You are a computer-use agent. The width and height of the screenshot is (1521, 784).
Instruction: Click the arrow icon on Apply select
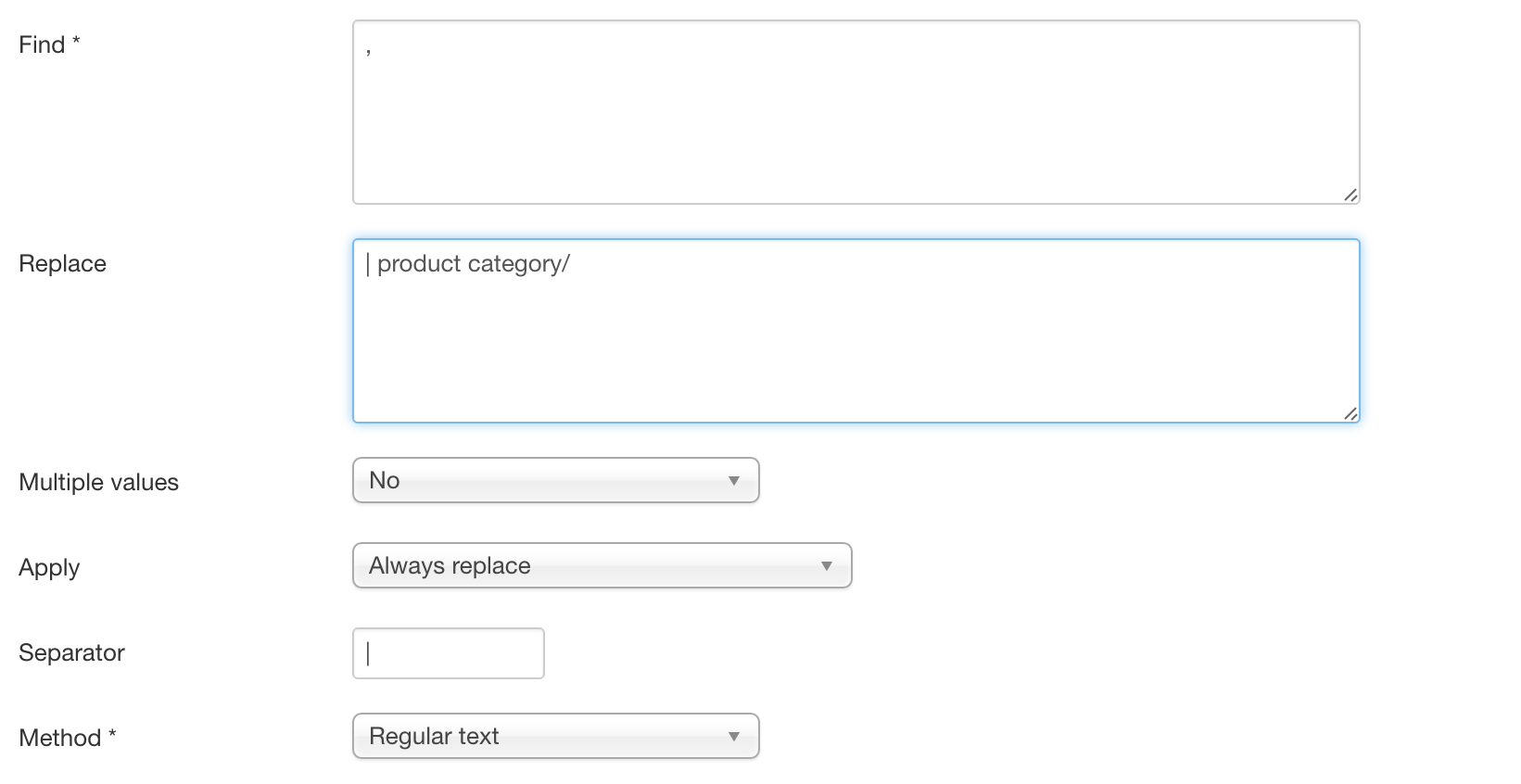pyautogui.click(x=826, y=566)
